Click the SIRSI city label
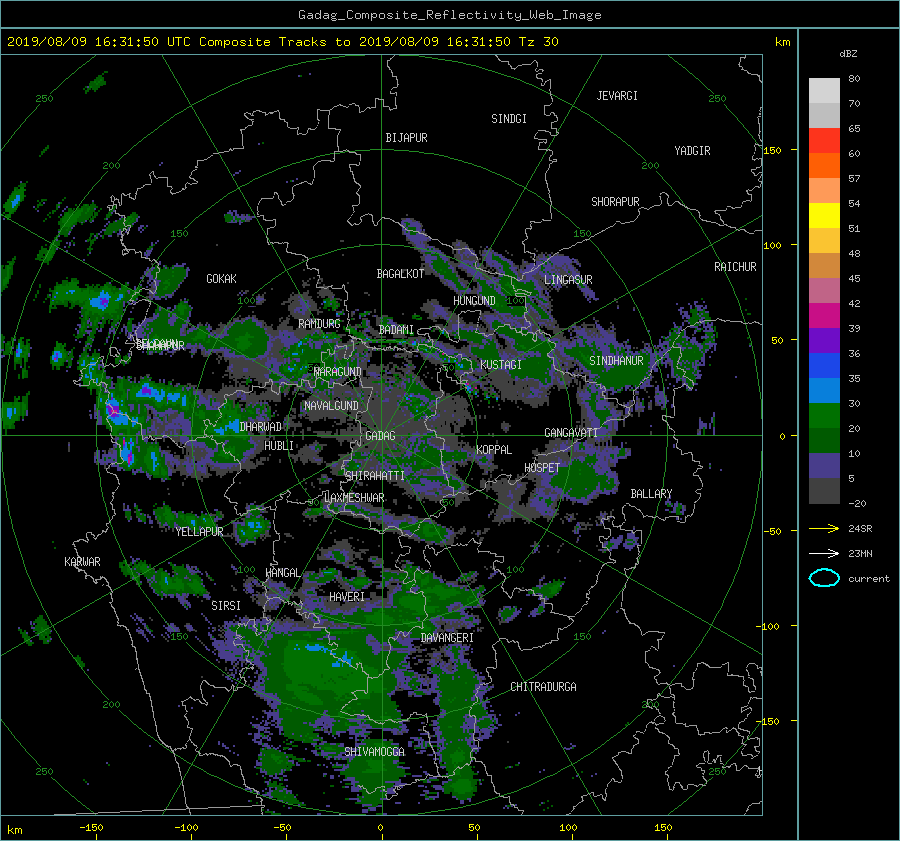 226,606
